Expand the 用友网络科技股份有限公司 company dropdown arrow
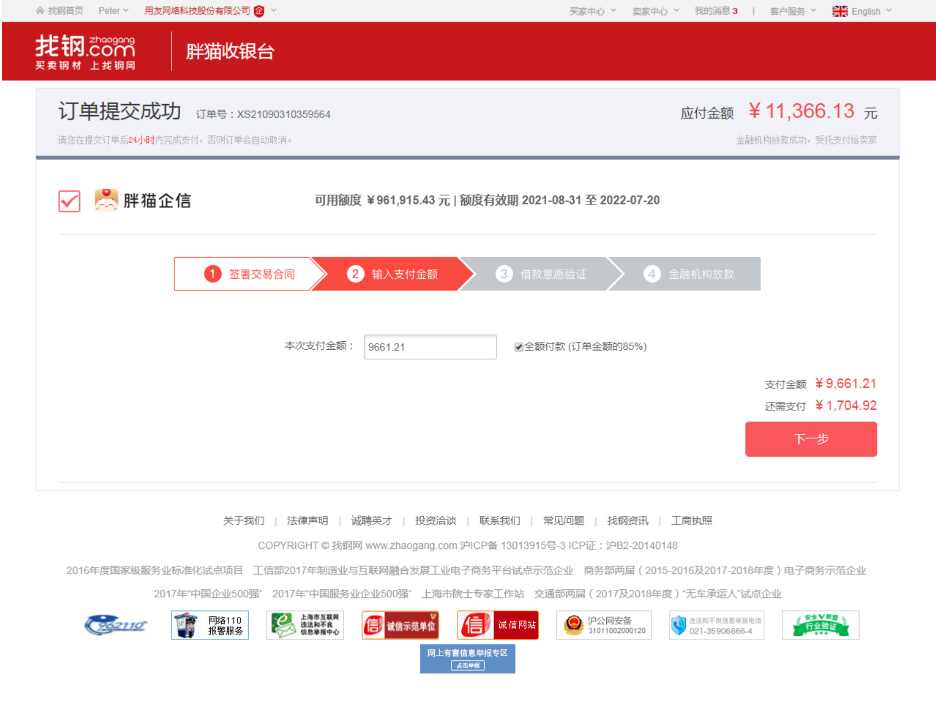This screenshot has height=704, width=936. (x=274, y=10)
